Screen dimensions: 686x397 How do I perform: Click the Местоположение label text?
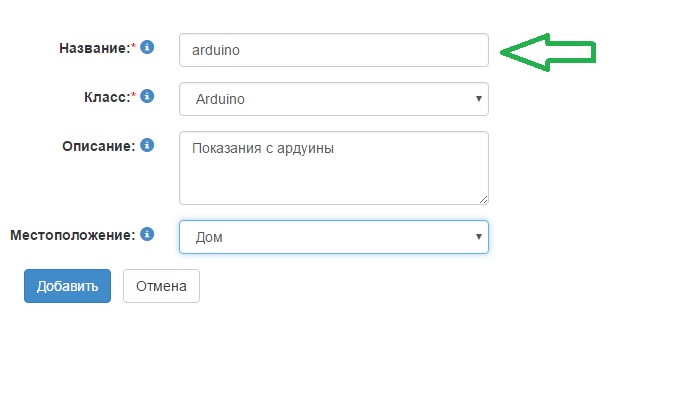coord(73,235)
